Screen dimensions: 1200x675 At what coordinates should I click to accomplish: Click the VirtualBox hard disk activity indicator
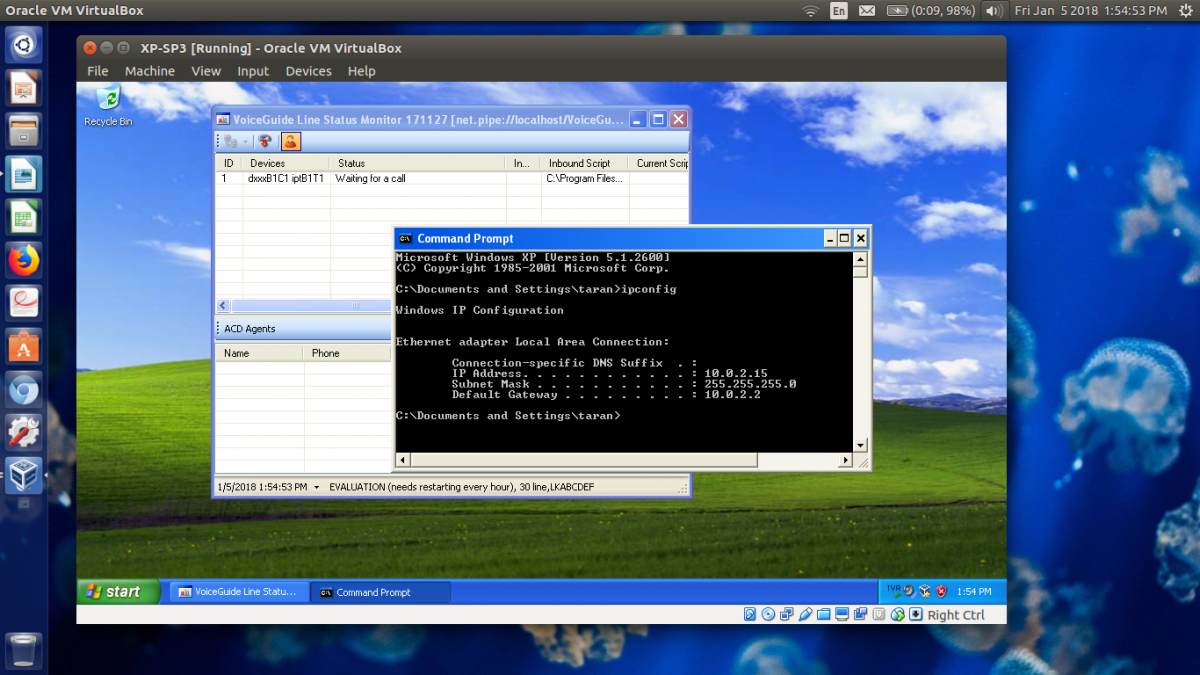(x=750, y=614)
